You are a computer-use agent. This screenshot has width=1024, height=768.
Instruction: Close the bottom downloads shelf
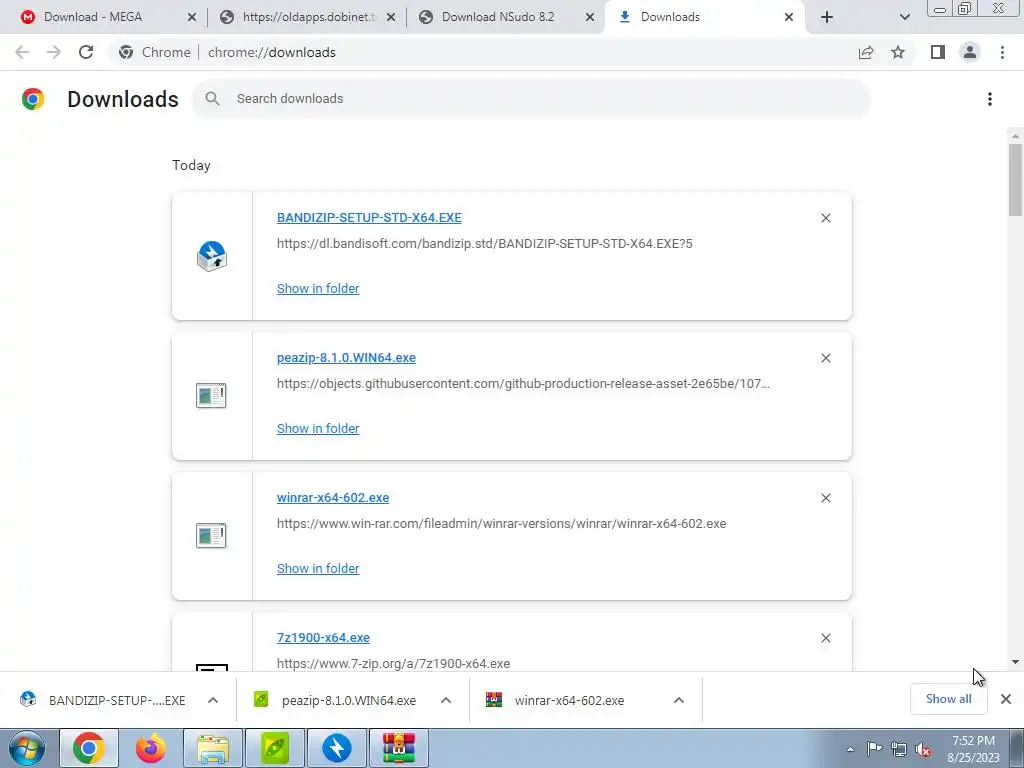[x=1006, y=699]
